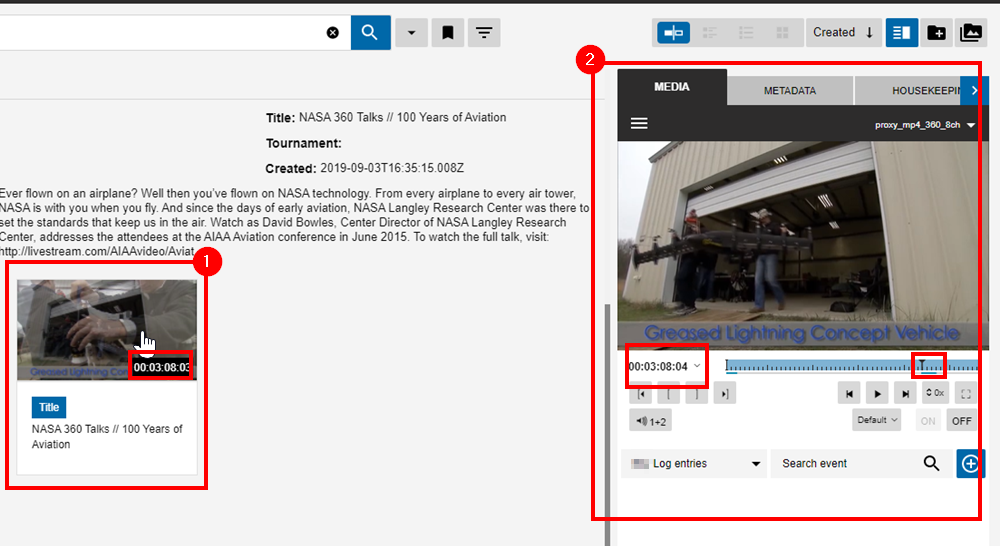
Task: Click the fullscreen player icon
Action: click(964, 394)
